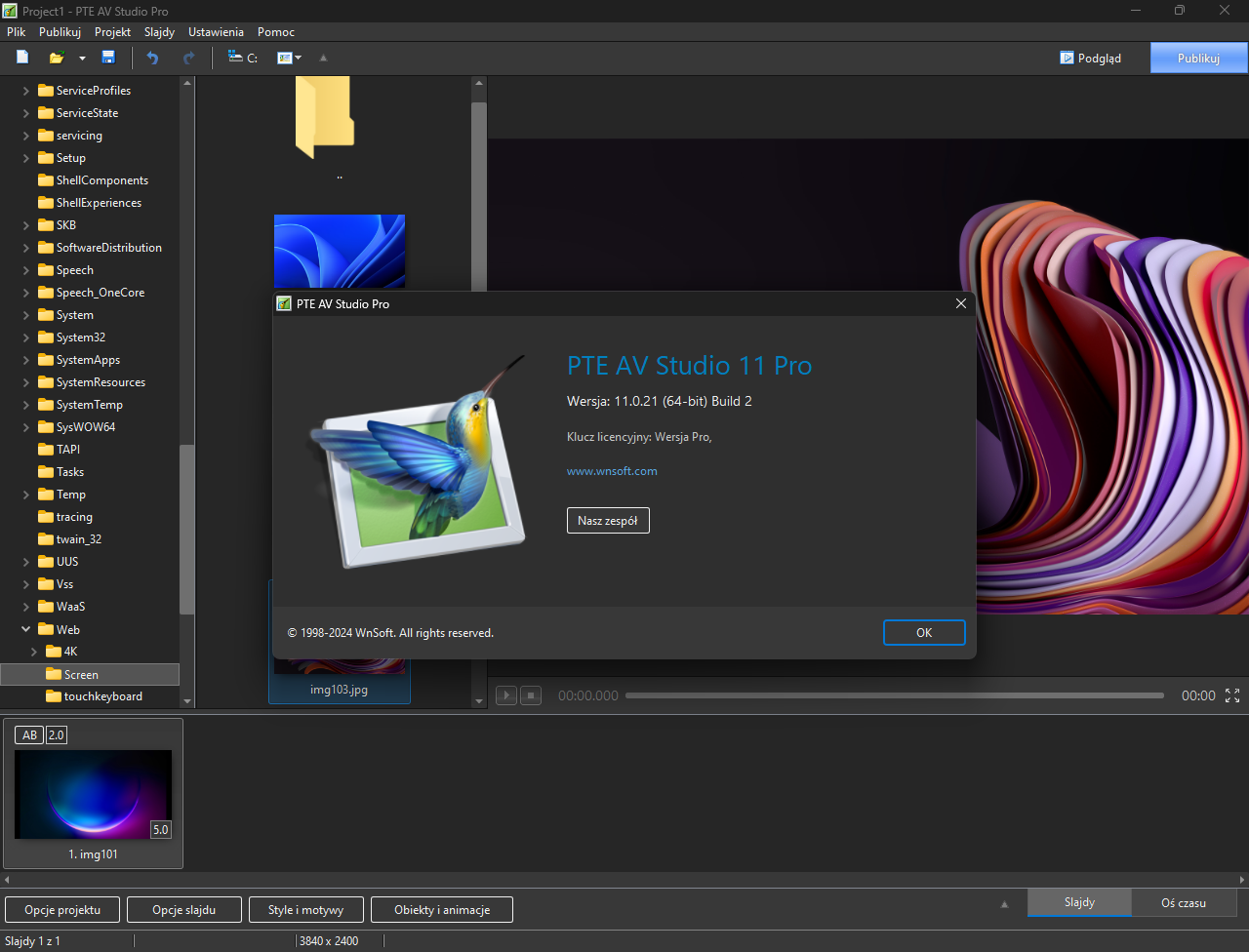Select the blue wallpaper image thumbnail
The width and height of the screenshot is (1249, 952).
[340, 251]
